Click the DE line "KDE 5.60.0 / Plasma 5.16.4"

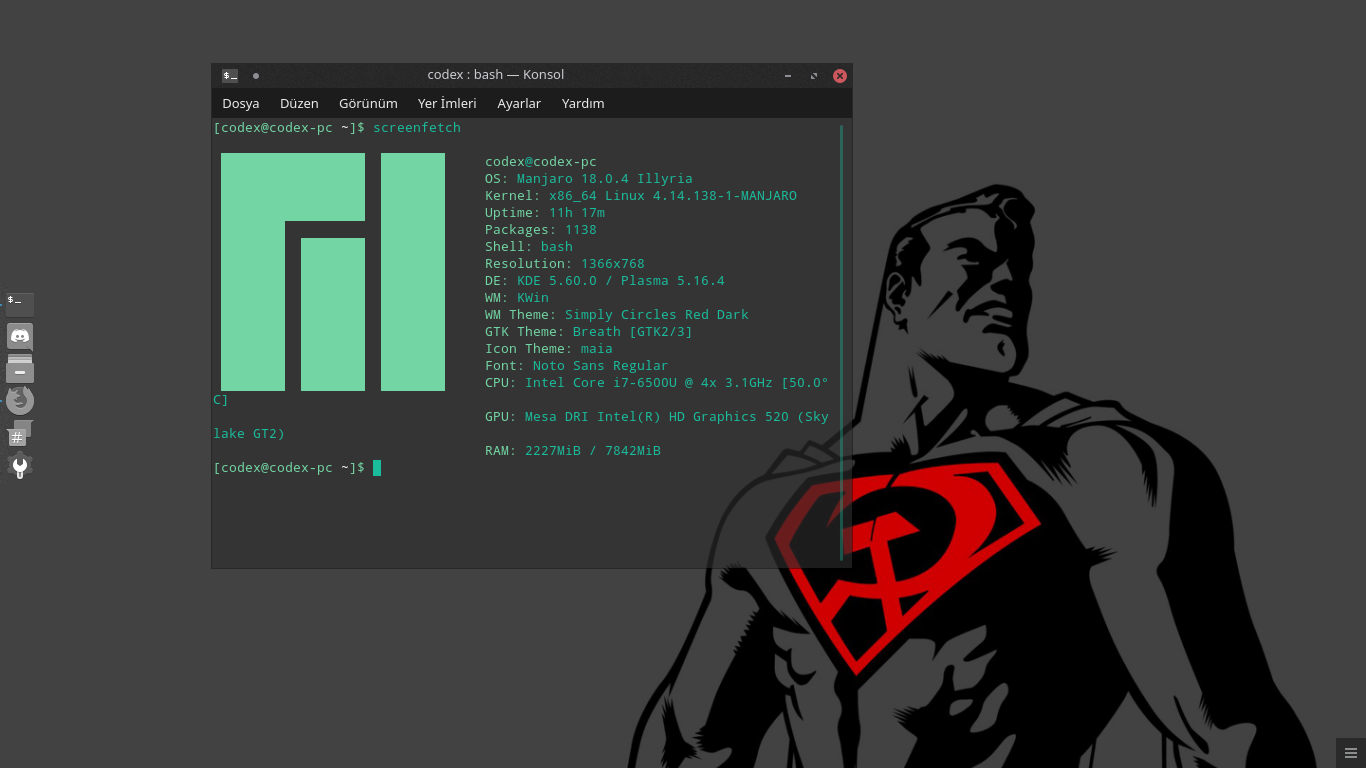pyautogui.click(x=621, y=281)
